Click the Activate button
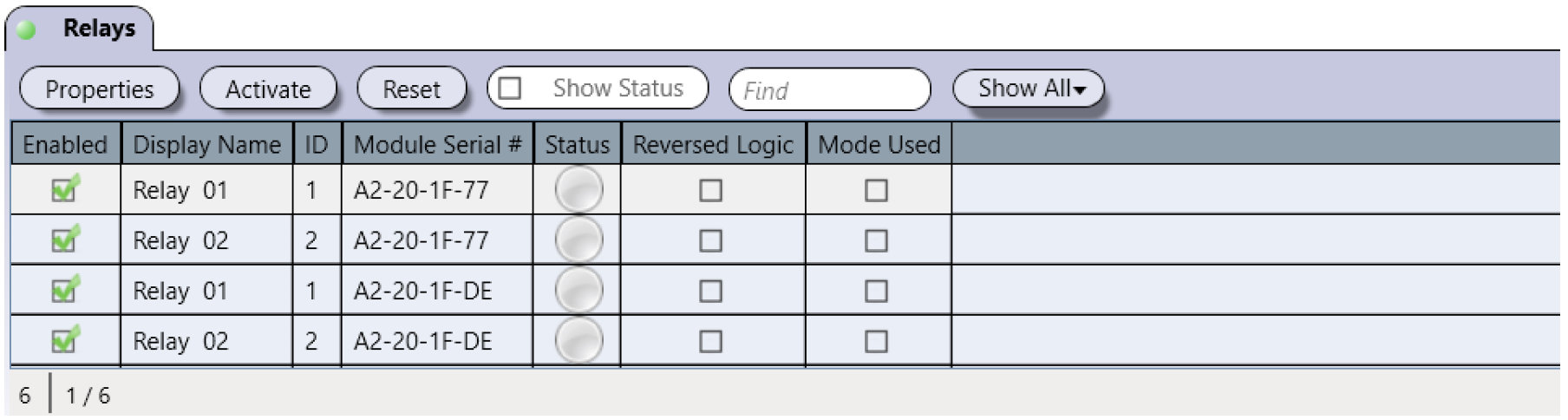This screenshot has height=420, width=1568. [268, 89]
